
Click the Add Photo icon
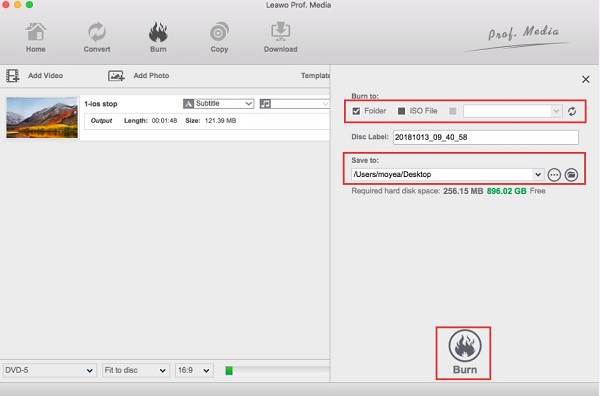click(x=116, y=76)
